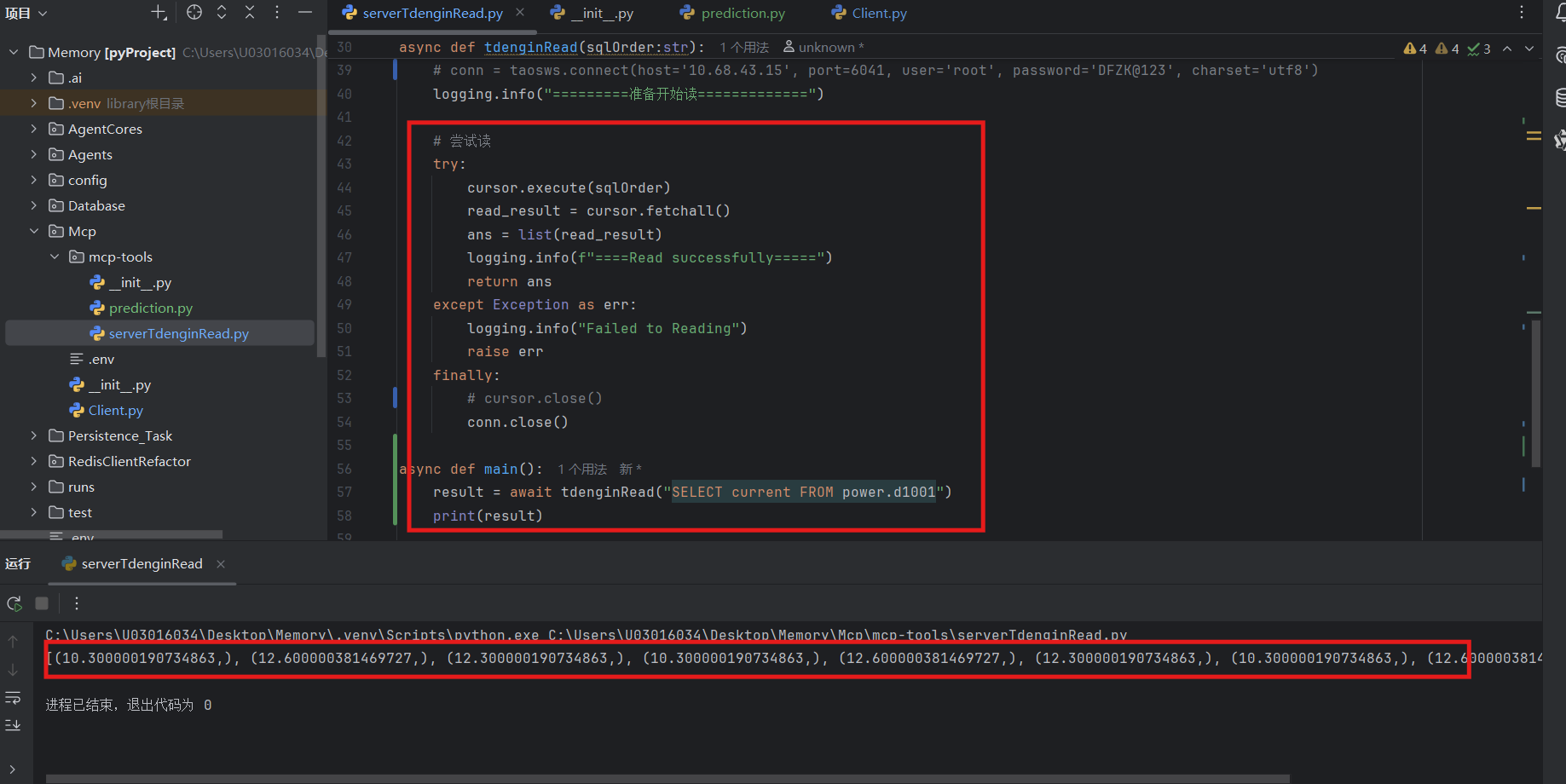
Task: Click the '1 个用法' usages link for tdenginRead
Action: pos(743,48)
